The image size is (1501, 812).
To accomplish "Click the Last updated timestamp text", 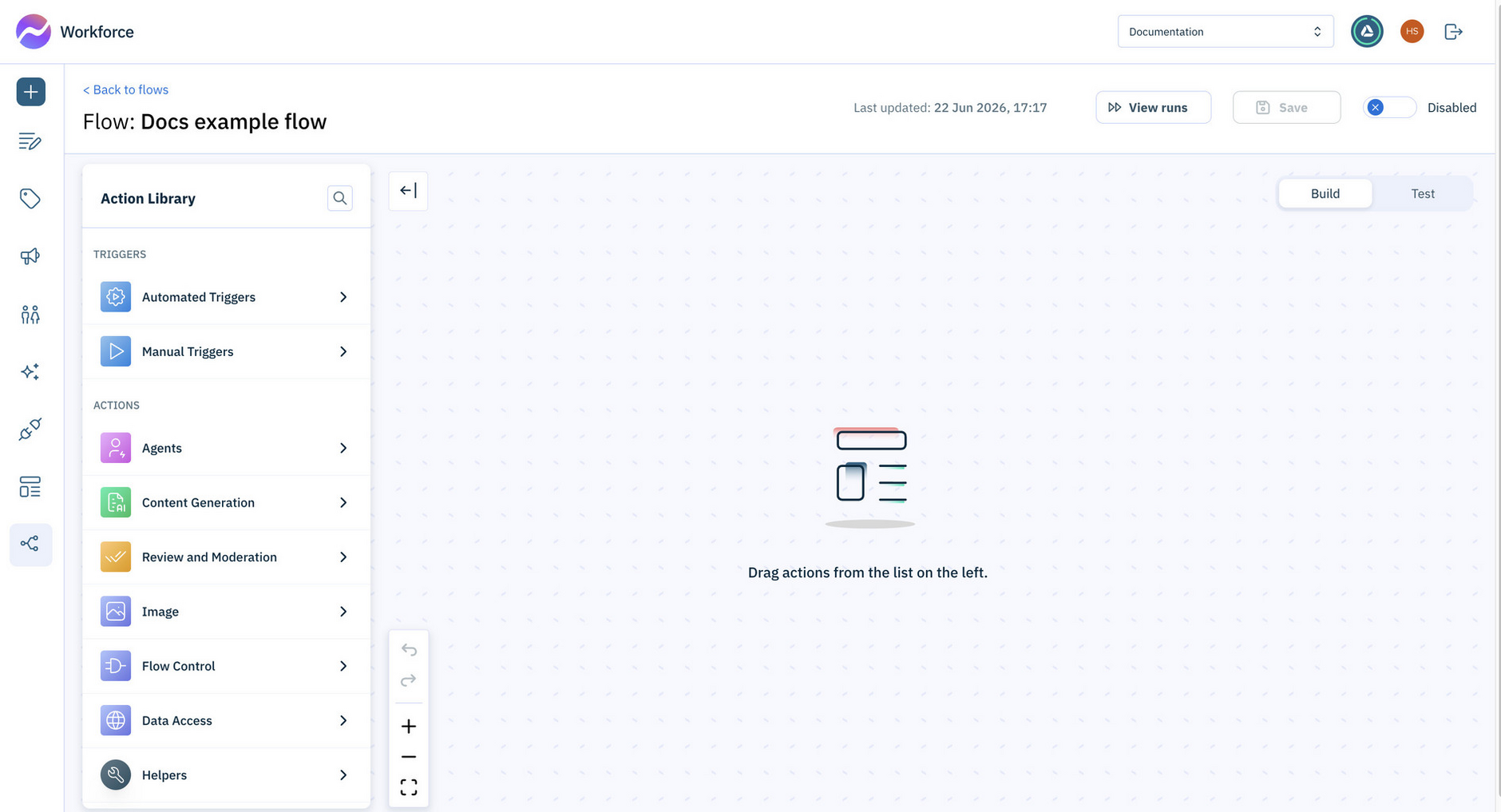I will point(950,107).
